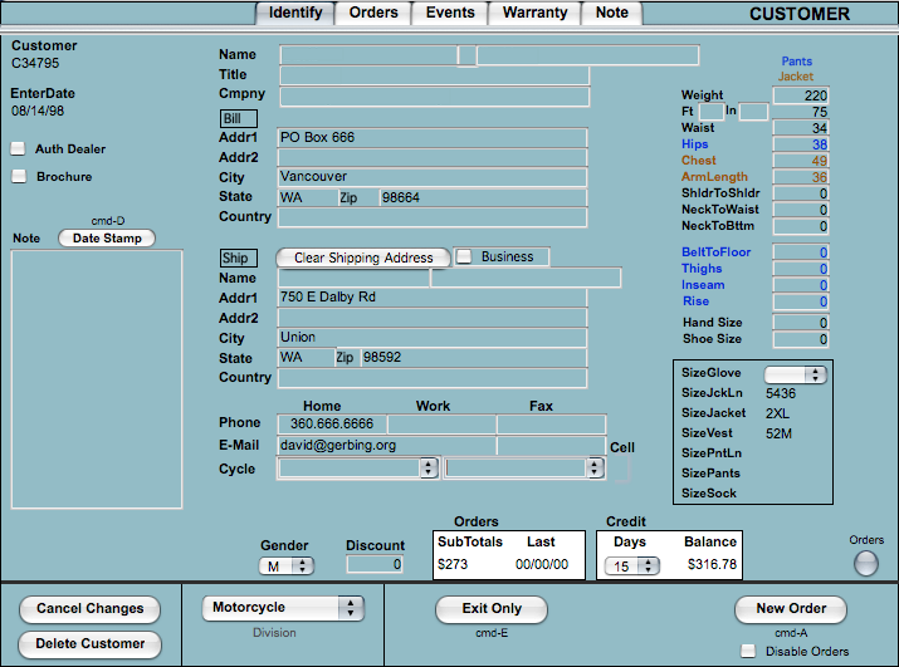
Task: Check the Business shipping checkbox
Action: [x=464, y=257]
